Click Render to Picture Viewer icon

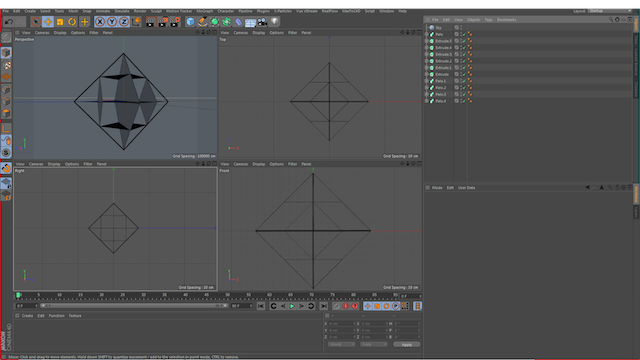pyautogui.click(x=163, y=22)
